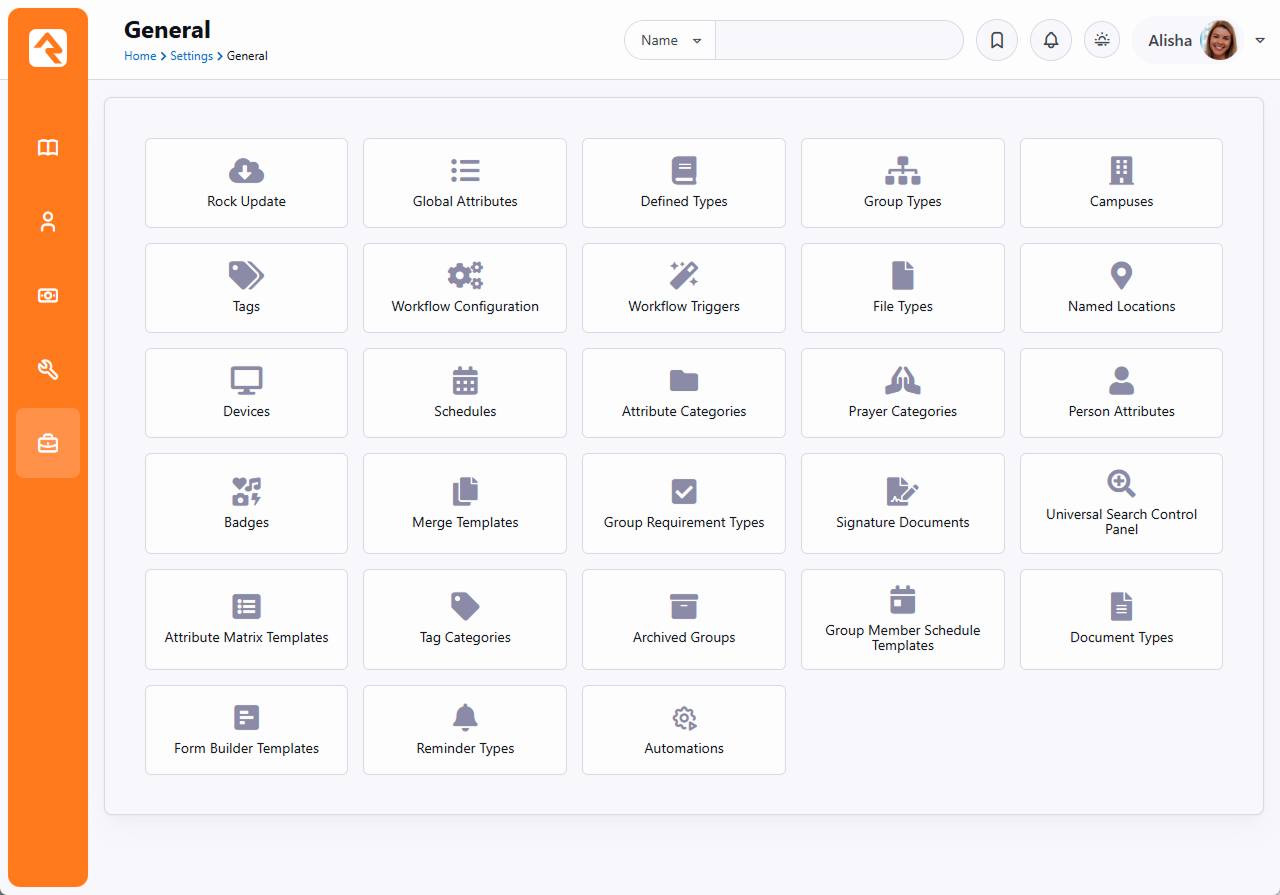Click the Prayer Categories praying hands icon

point(902,380)
